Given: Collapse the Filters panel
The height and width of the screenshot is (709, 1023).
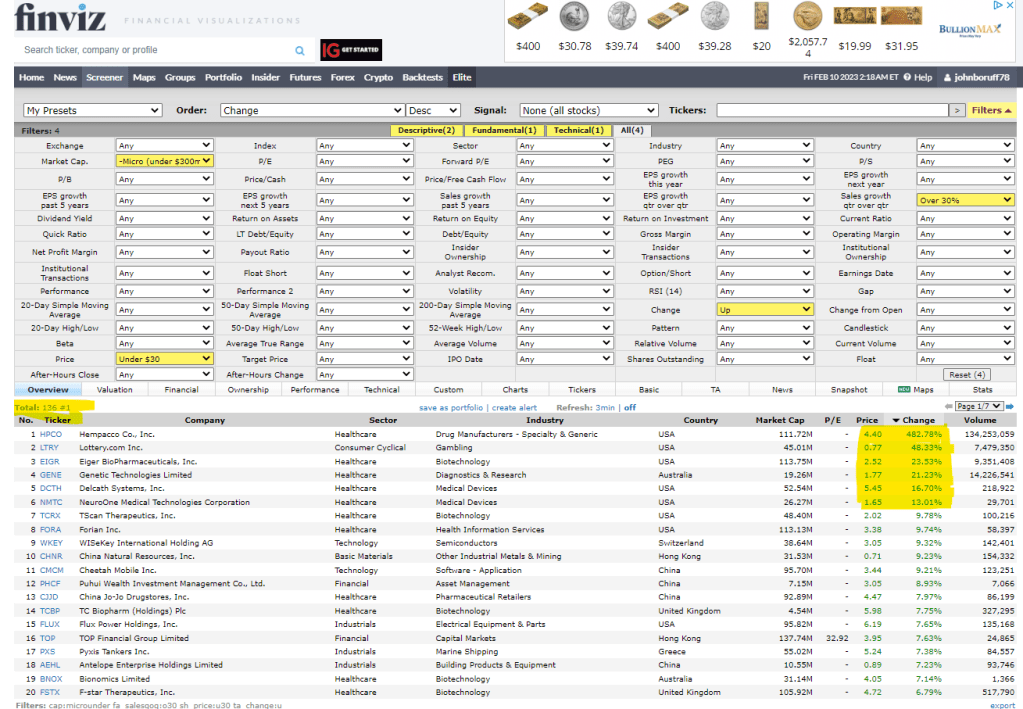Looking at the screenshot, I should click(992, 110).
